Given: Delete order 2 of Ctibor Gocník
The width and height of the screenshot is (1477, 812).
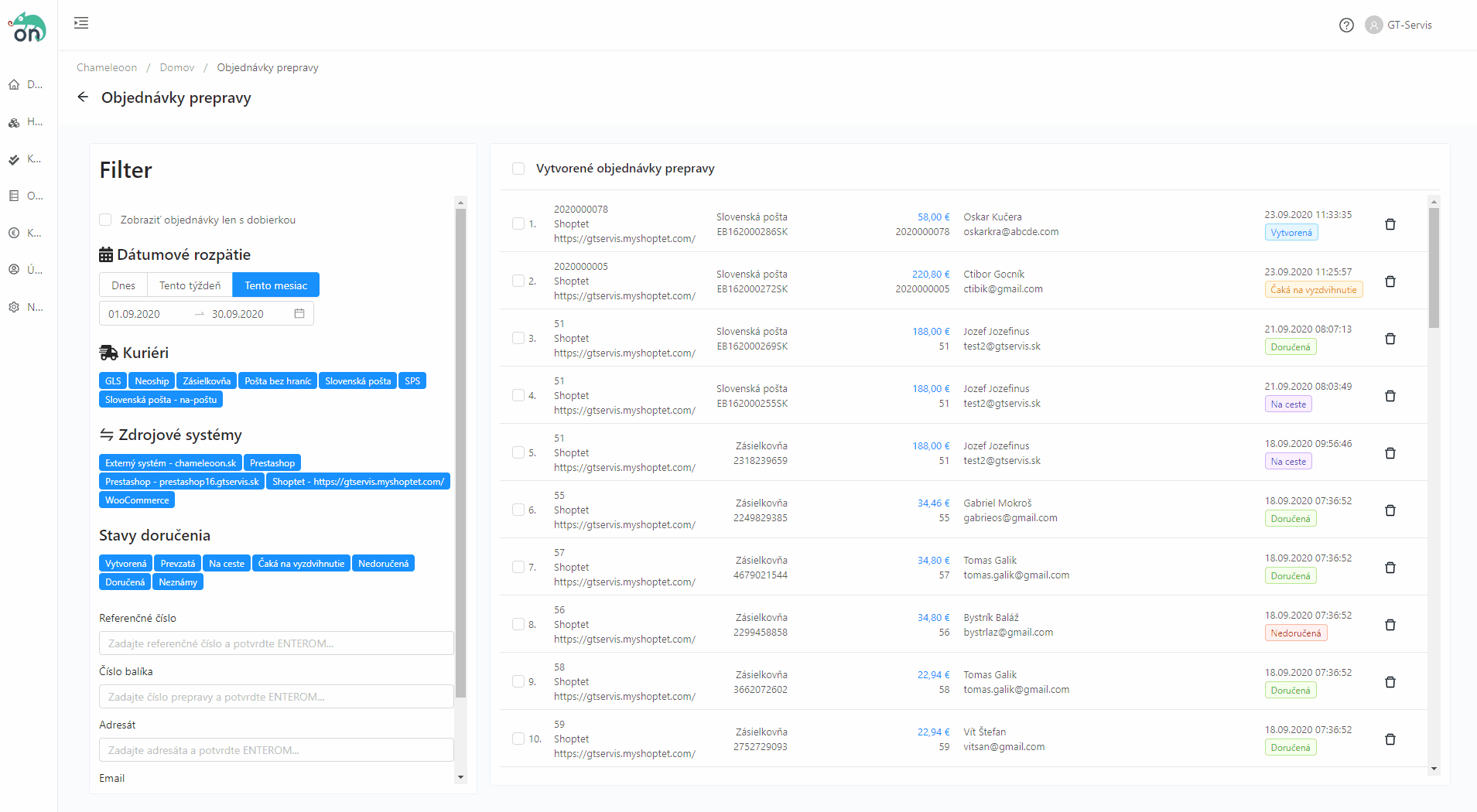Looking at the screenshot, I should pyautogui.click(x=1390, y=281).
